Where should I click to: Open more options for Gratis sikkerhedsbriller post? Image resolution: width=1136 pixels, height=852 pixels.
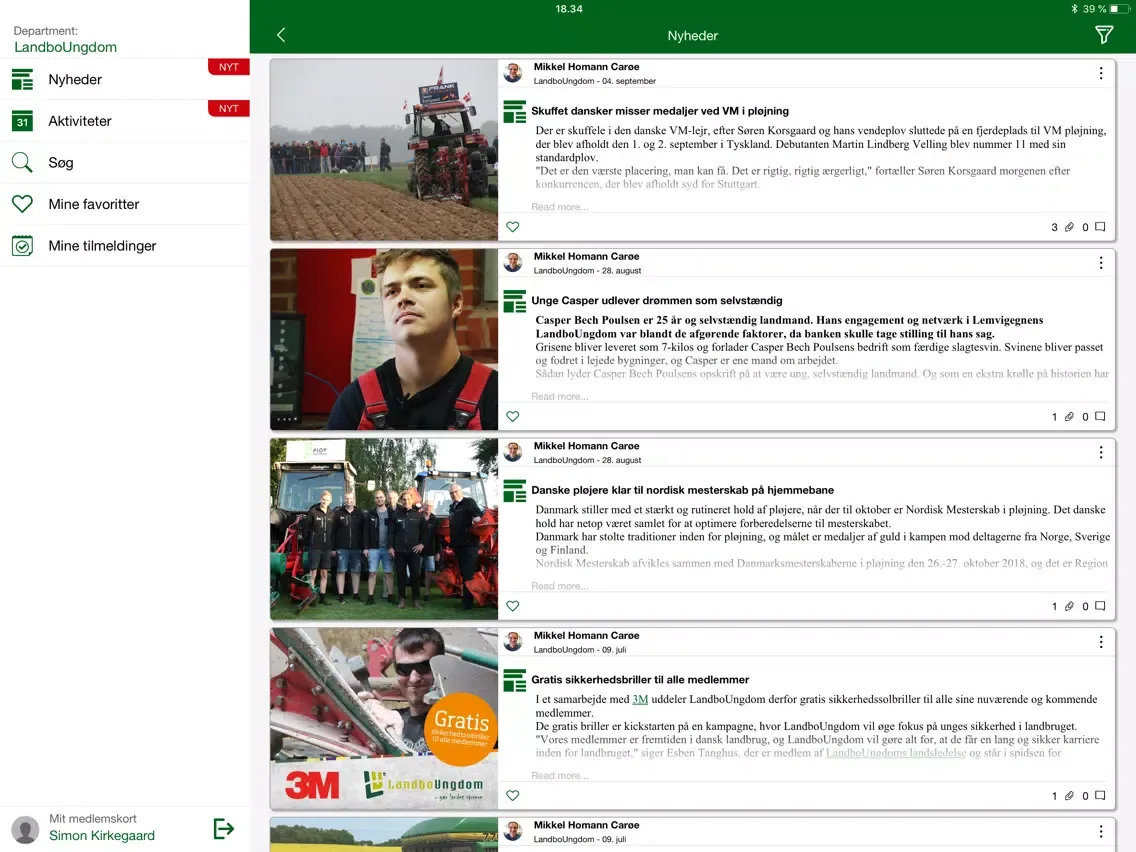point(1100,642)
